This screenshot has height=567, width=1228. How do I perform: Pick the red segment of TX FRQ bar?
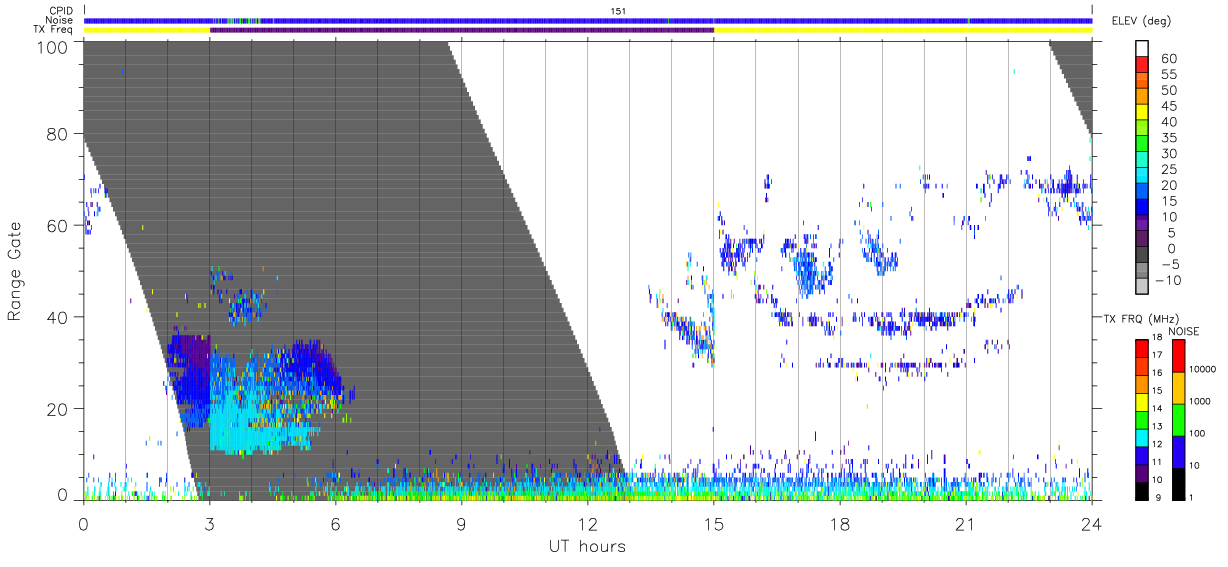[x=1143, y=348]
